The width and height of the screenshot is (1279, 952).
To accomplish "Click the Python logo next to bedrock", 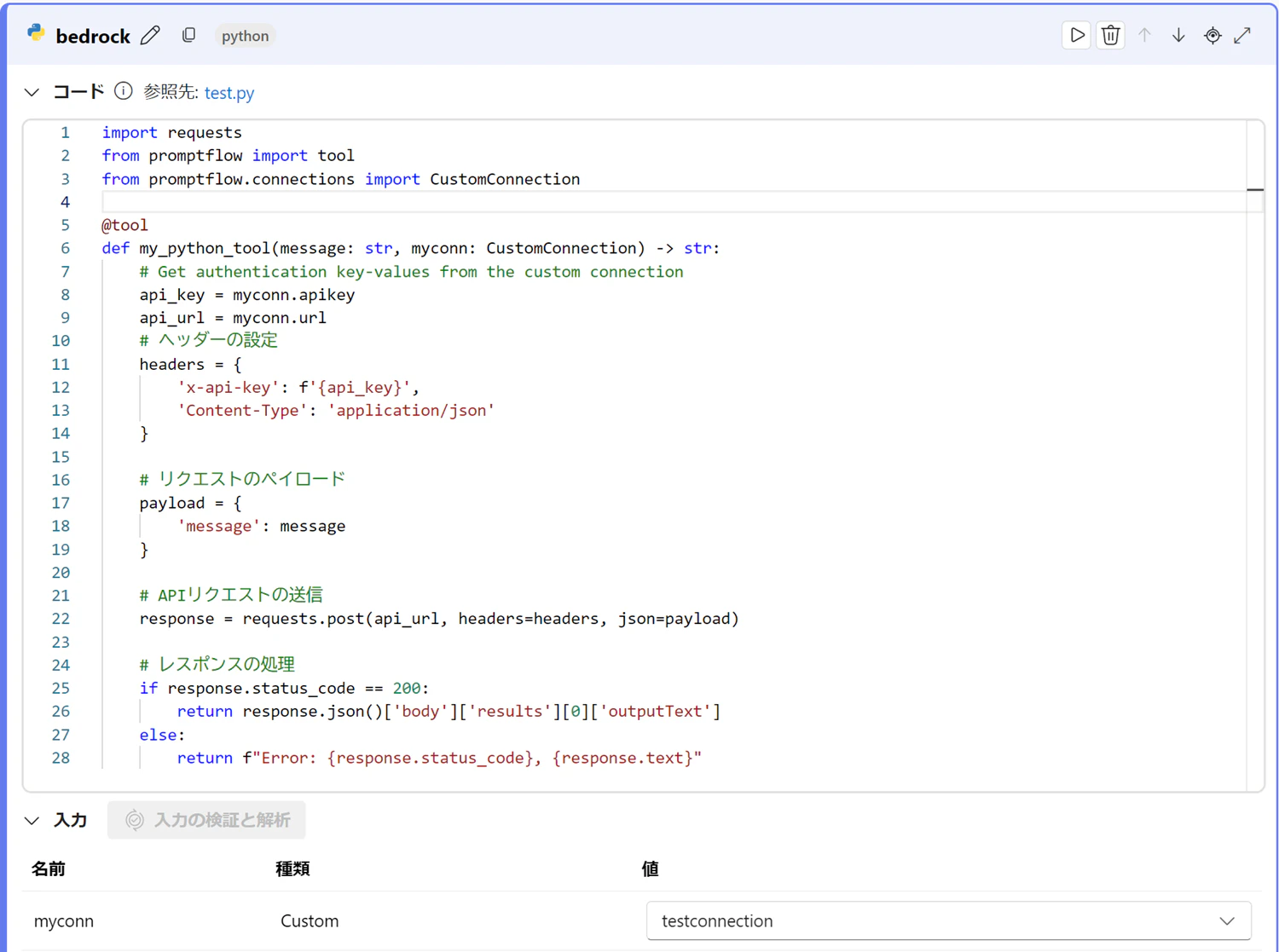I will tap(36, 34).
